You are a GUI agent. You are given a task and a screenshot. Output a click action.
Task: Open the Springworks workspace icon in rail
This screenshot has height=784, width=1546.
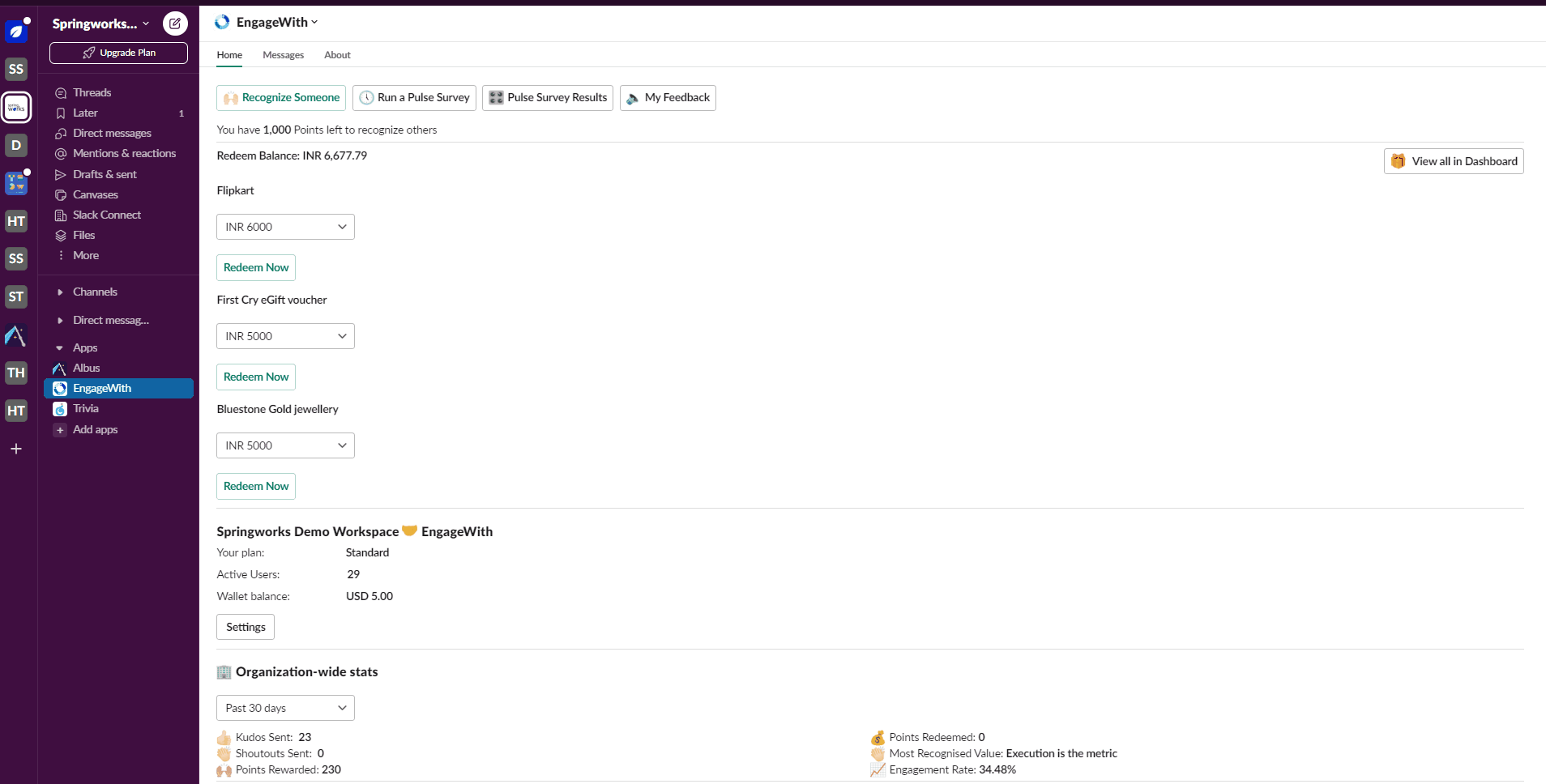point(16,107)
